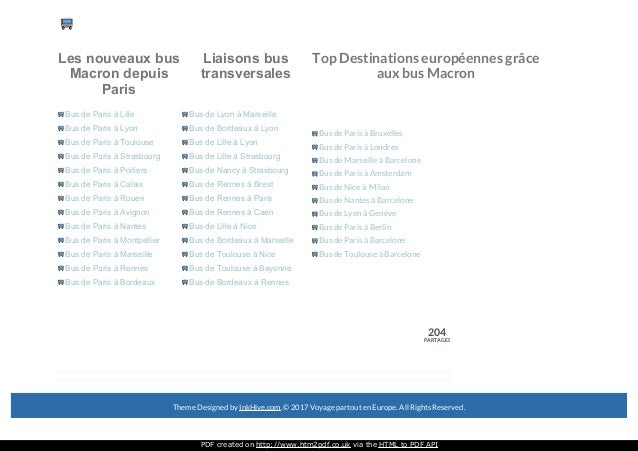Viewport: 638px width, 451px height.
Task: Click the bus icon beside Paris à Lille
Action: point(61,115)
